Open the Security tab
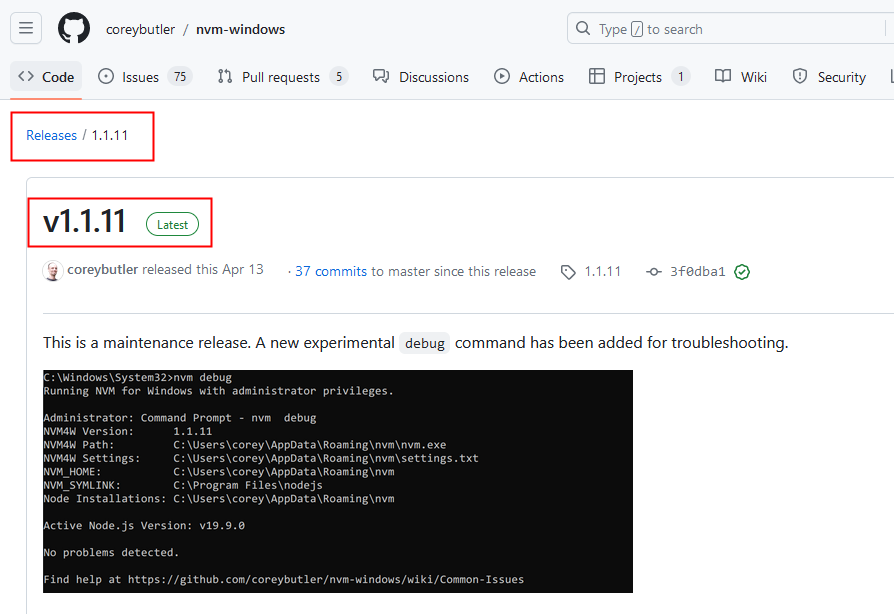 point(829,76)
